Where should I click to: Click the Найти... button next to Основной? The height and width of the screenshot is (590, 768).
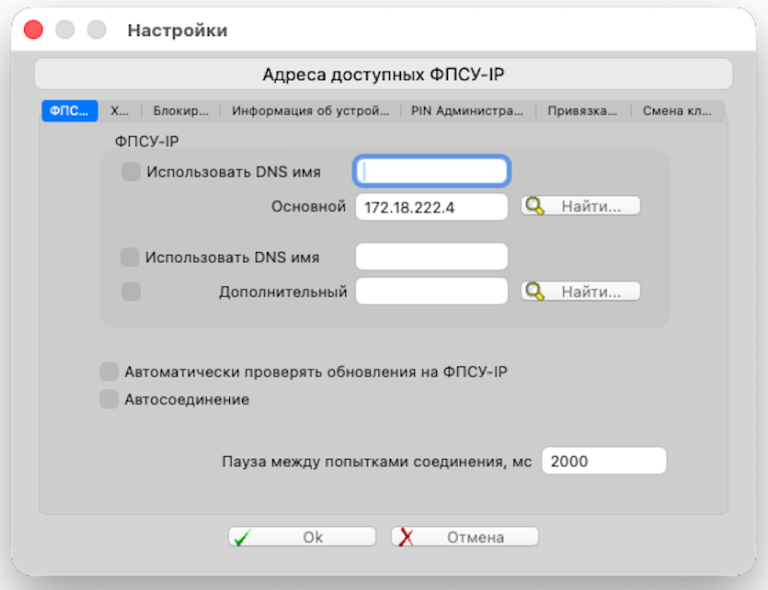[580, 206]
